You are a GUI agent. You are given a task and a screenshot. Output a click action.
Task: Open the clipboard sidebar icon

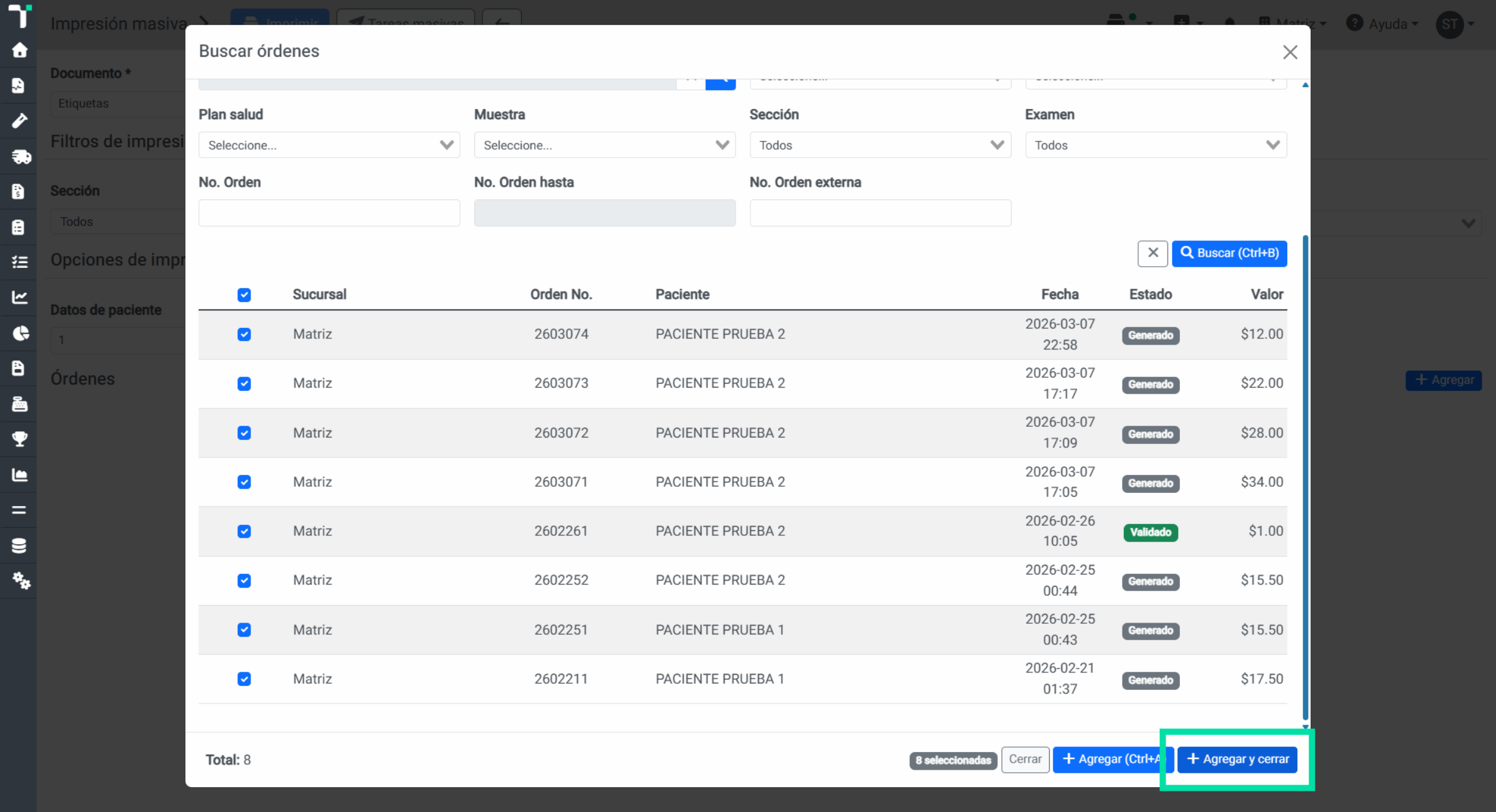click(x=18, y=227)
